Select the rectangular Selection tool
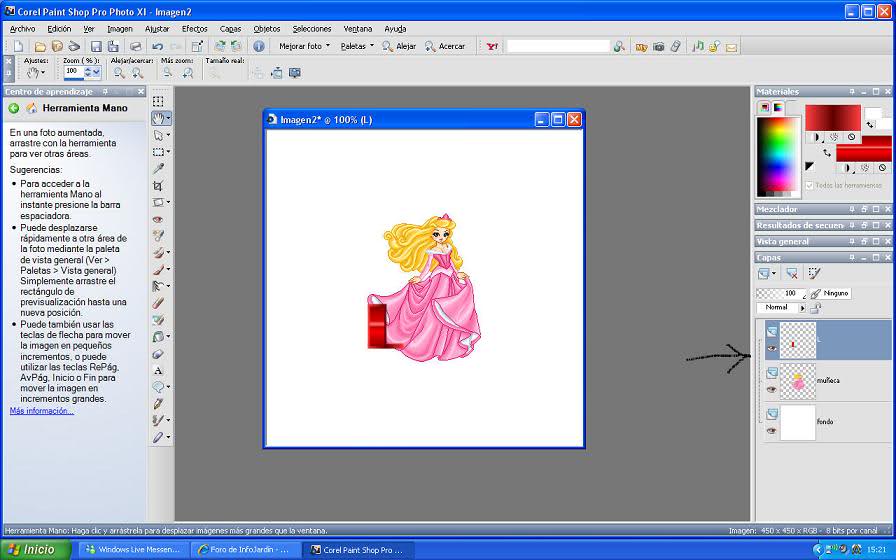 tap(158, 152)
